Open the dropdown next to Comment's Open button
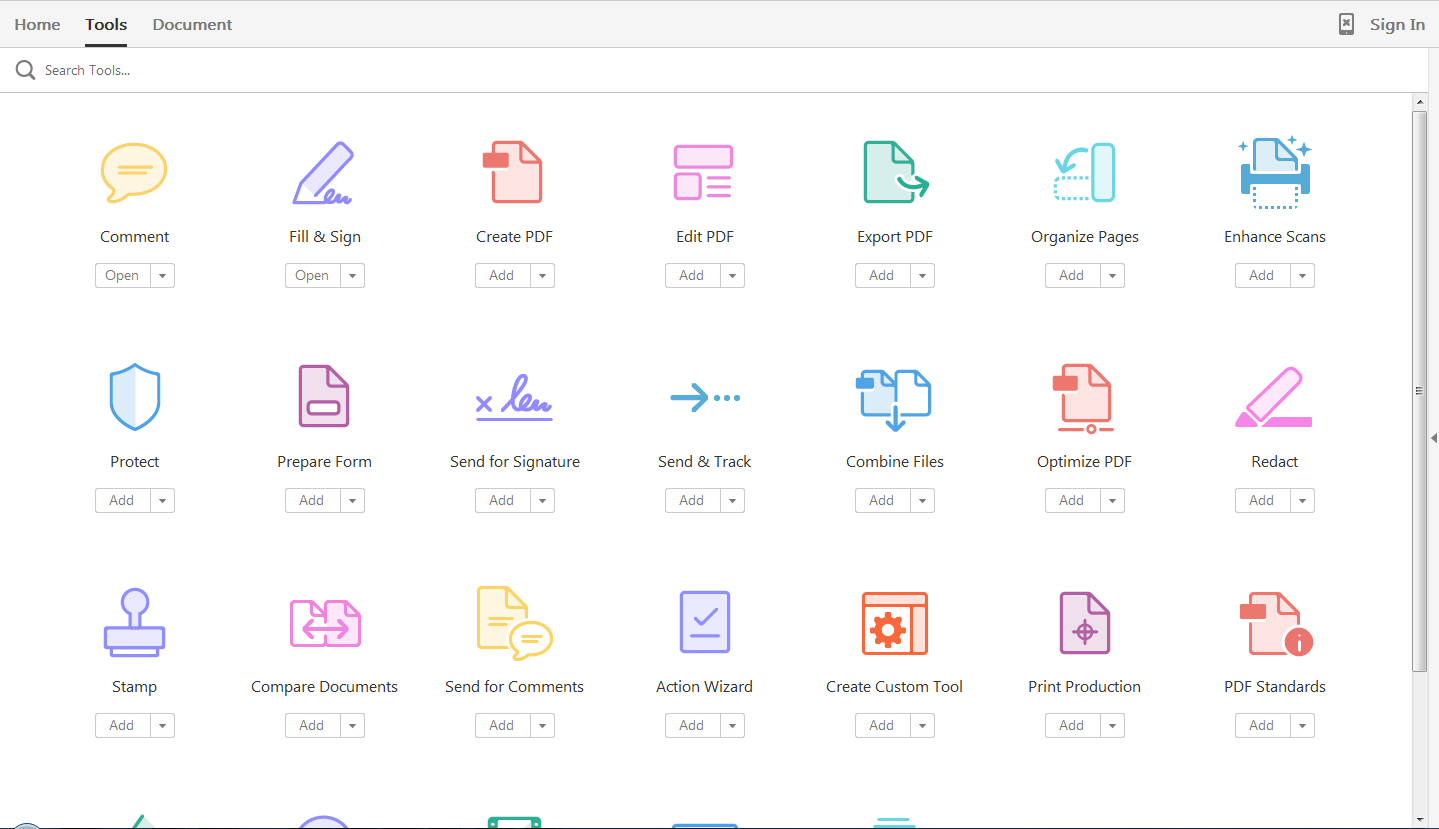 [161, 275]
